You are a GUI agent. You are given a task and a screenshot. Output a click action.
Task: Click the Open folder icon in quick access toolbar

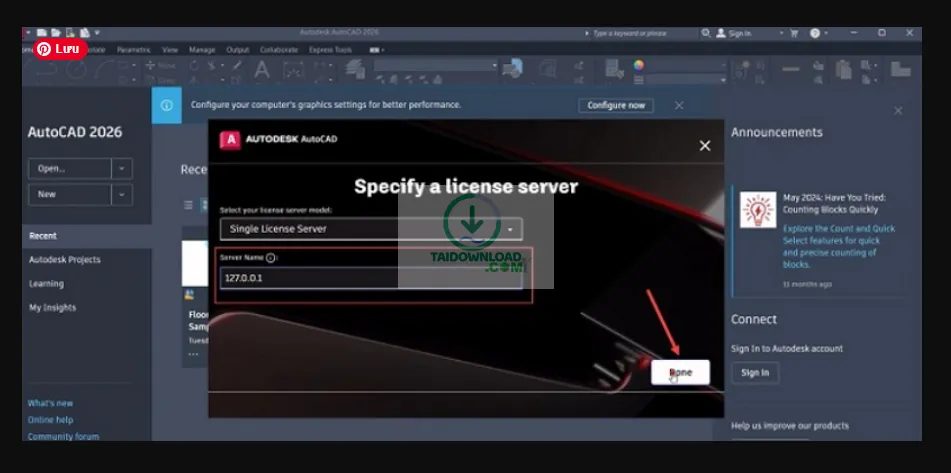(x=55, y=33)
